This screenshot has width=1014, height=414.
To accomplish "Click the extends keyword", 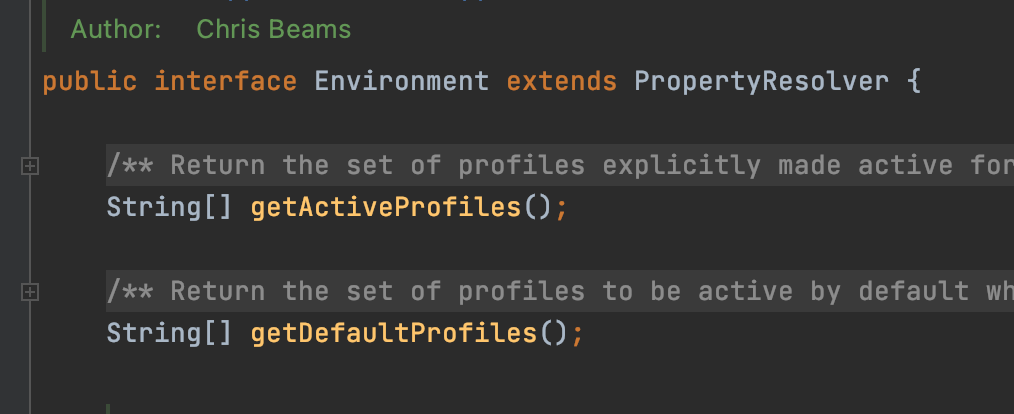I will 561,82.
